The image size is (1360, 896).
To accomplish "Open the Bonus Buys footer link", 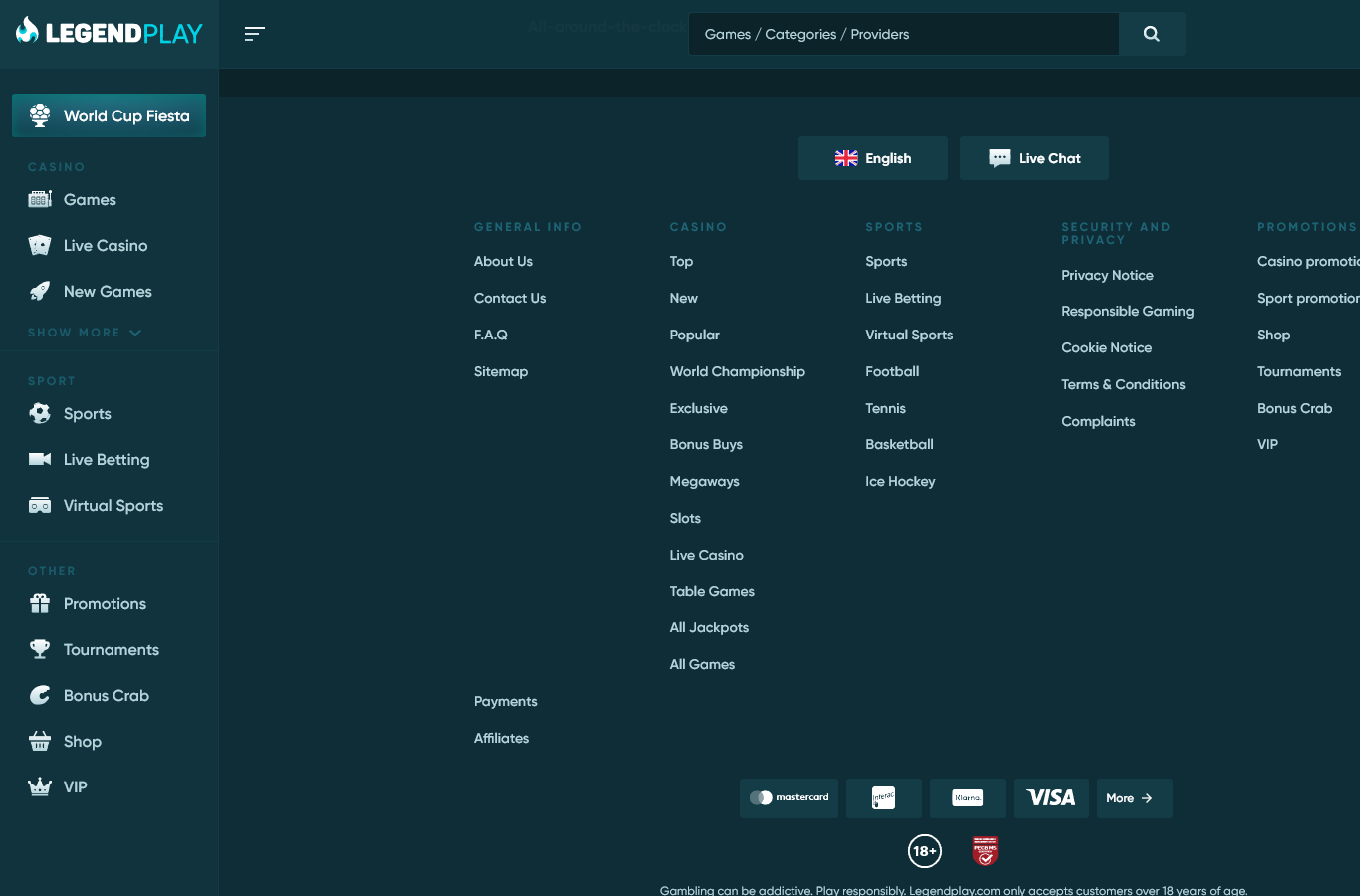I will (706, 444).
